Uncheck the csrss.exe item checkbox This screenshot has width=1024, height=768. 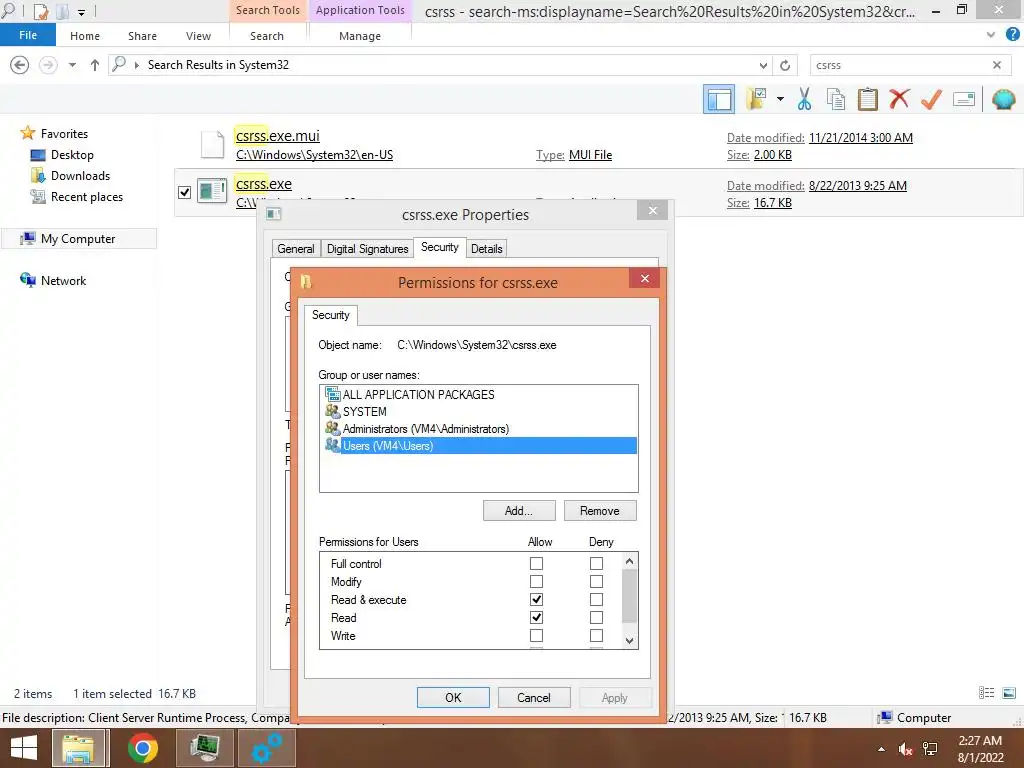184,192
